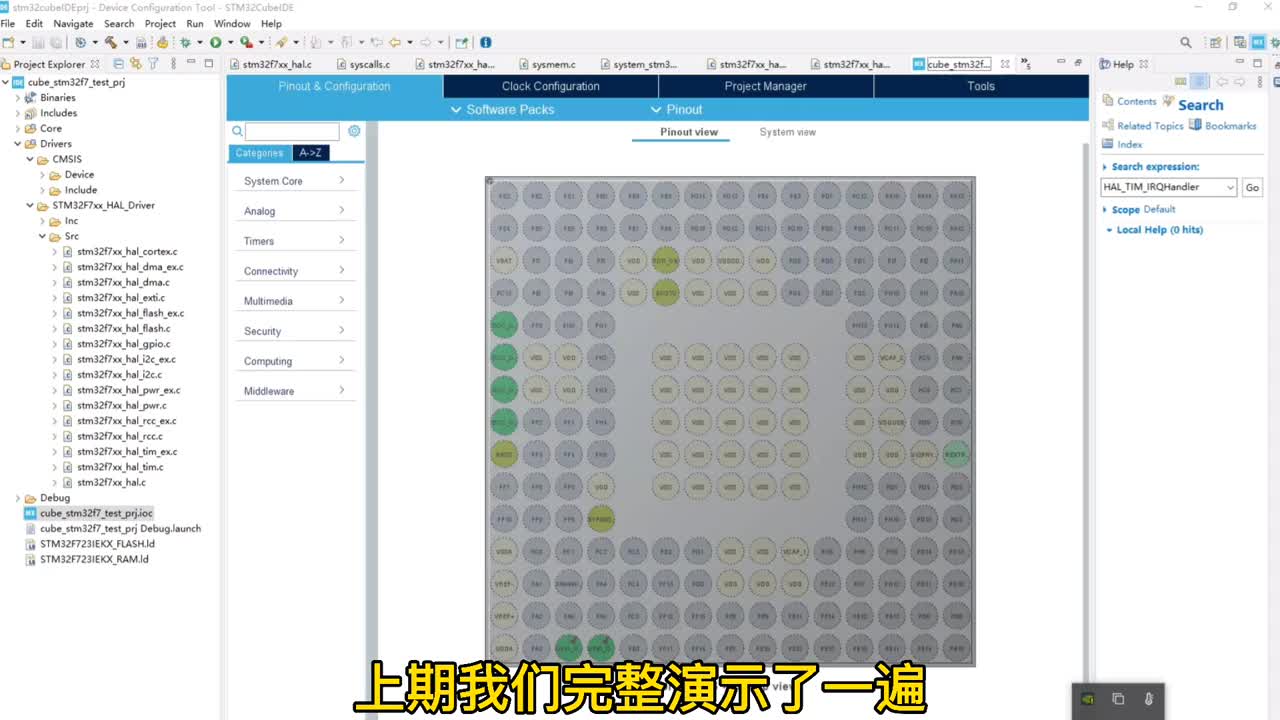The width and height of the screenshot is (1280, 720).
Task: Click the Show in external window Help icon
Action: coord(1181,82)
